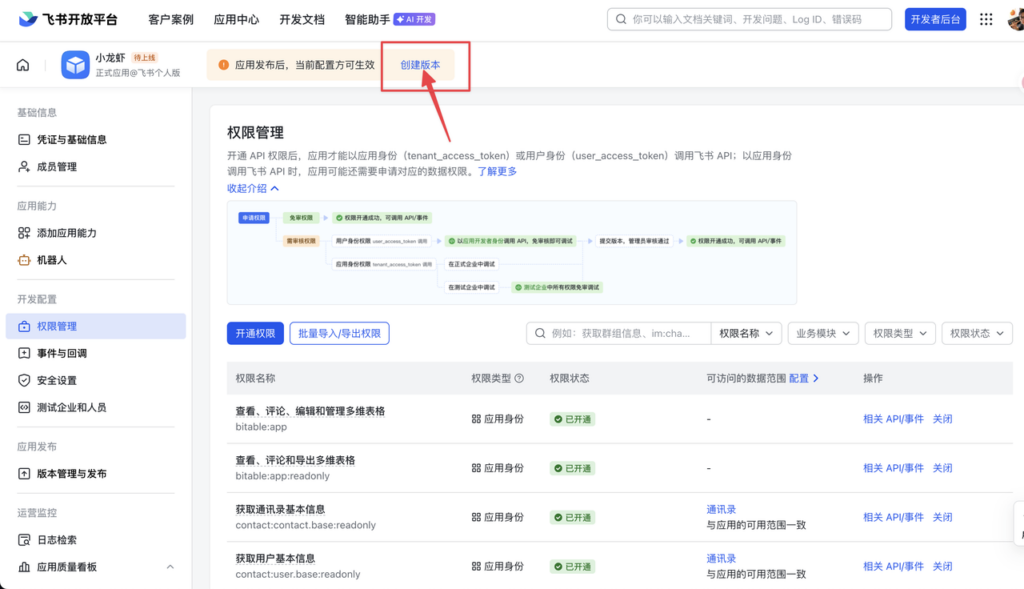Open the apps grid icon
Image resolution: width=1024 pixels, height=589 pixels.
point(986,19)
